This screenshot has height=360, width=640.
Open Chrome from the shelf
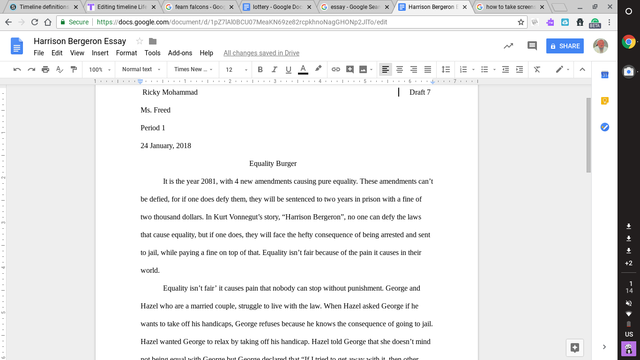[x=629, y=42]
